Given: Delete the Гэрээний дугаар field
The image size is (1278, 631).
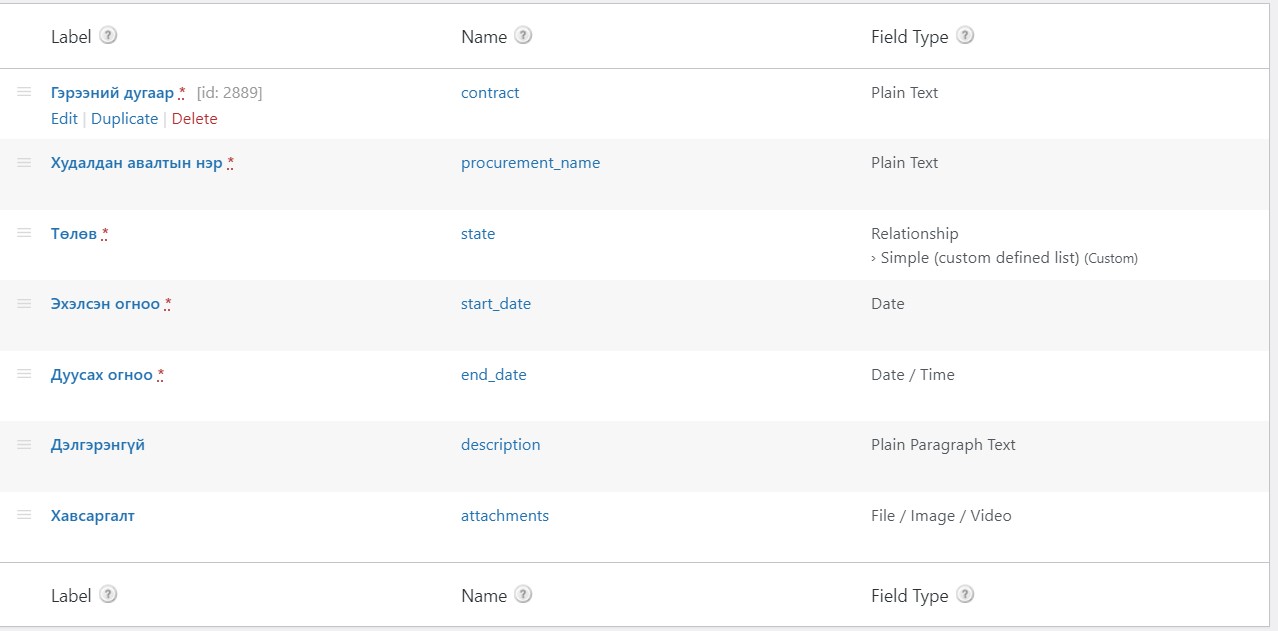Looking at the screenshot, I should click(194, 119).
